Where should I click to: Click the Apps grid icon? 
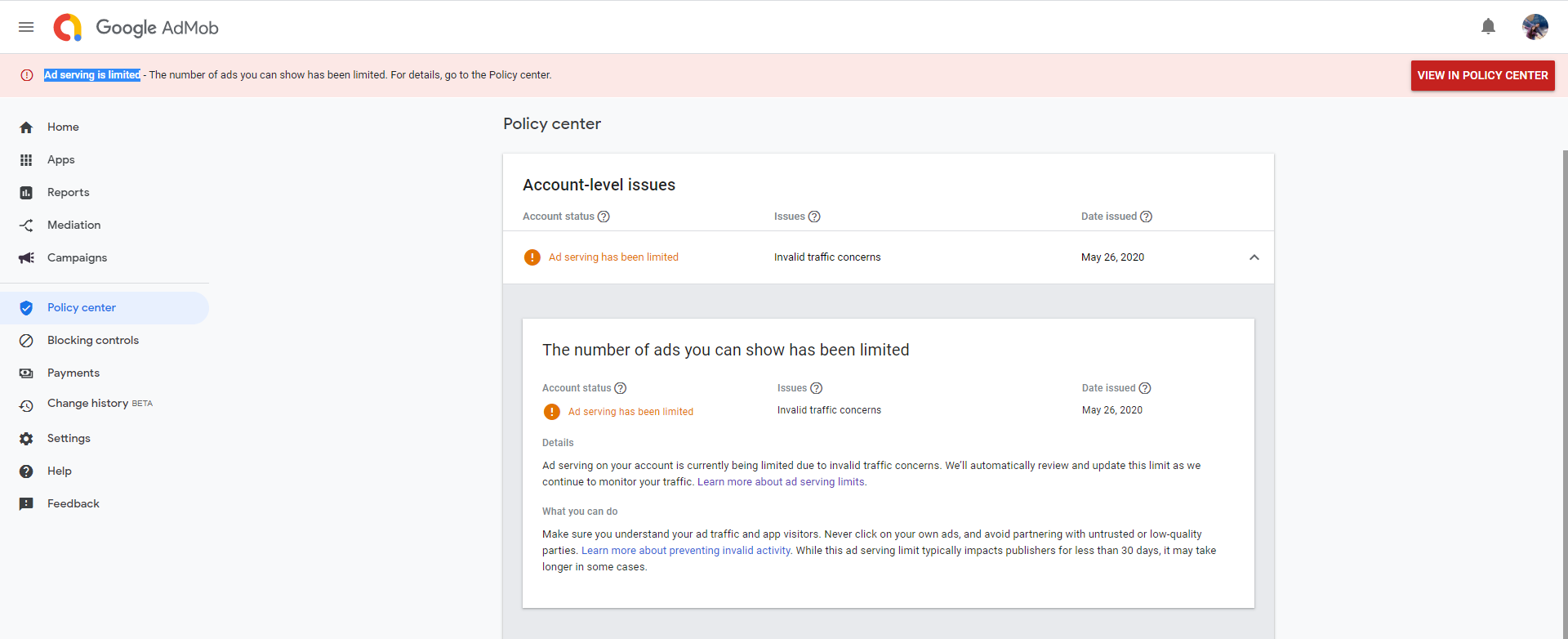pyautogui.click(x=26, y=160)
